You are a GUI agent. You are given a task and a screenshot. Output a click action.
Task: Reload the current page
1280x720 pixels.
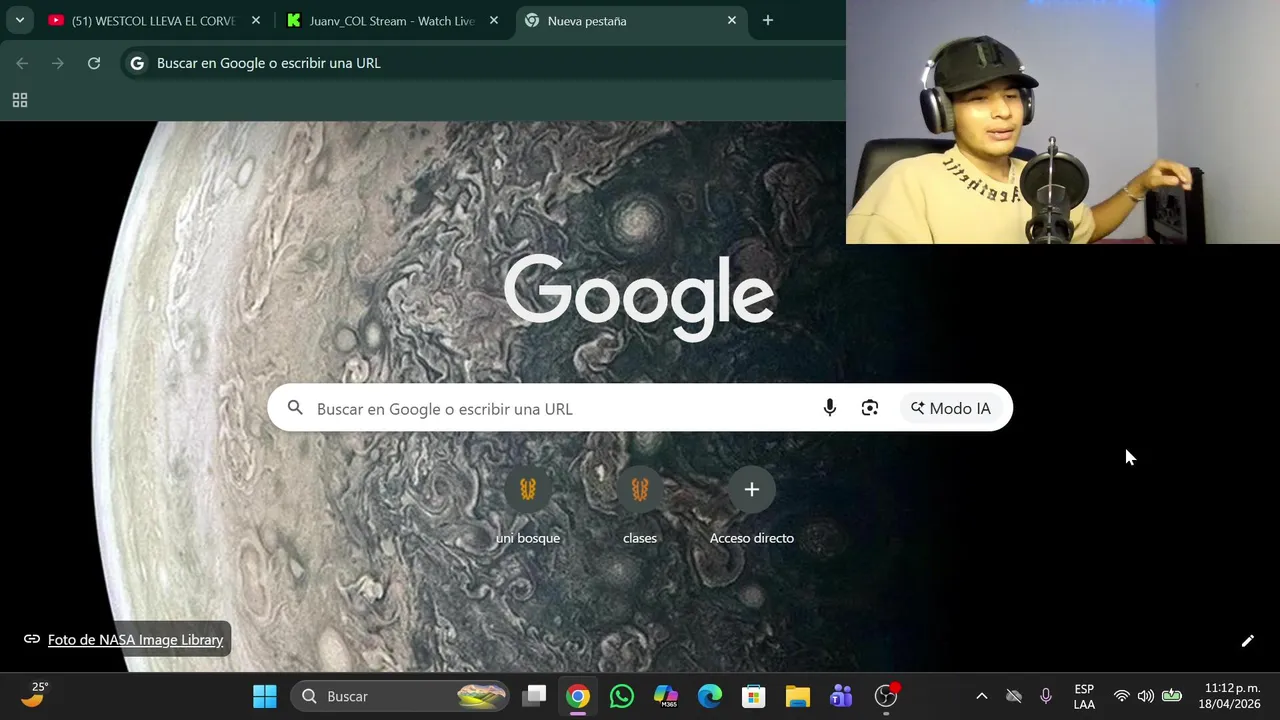[94, 63]
